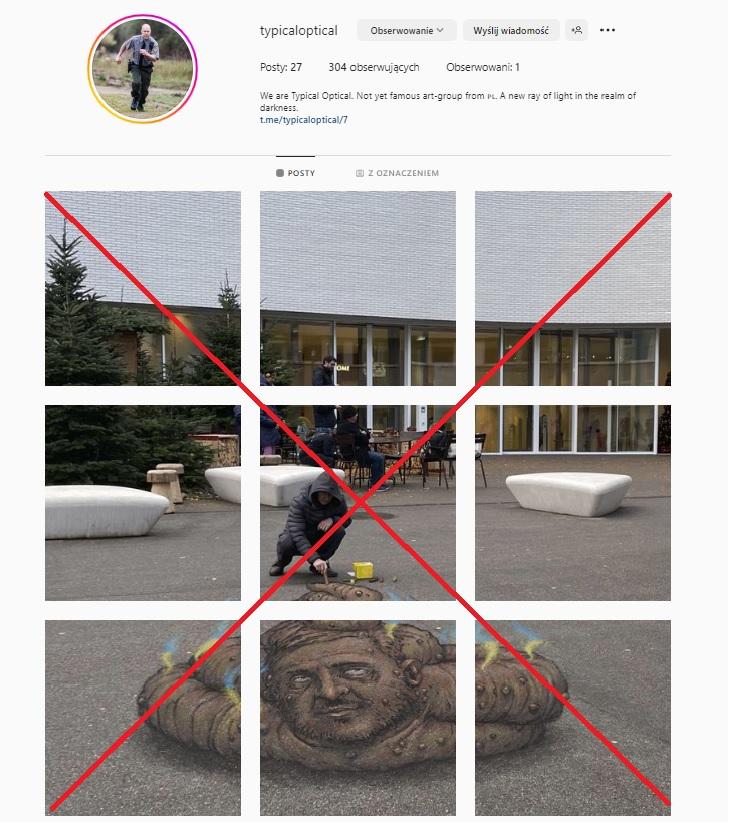Open the 304 obserwujących followers list
The height and width of the screenshot is (822, 732).
(x=376, y=67)
